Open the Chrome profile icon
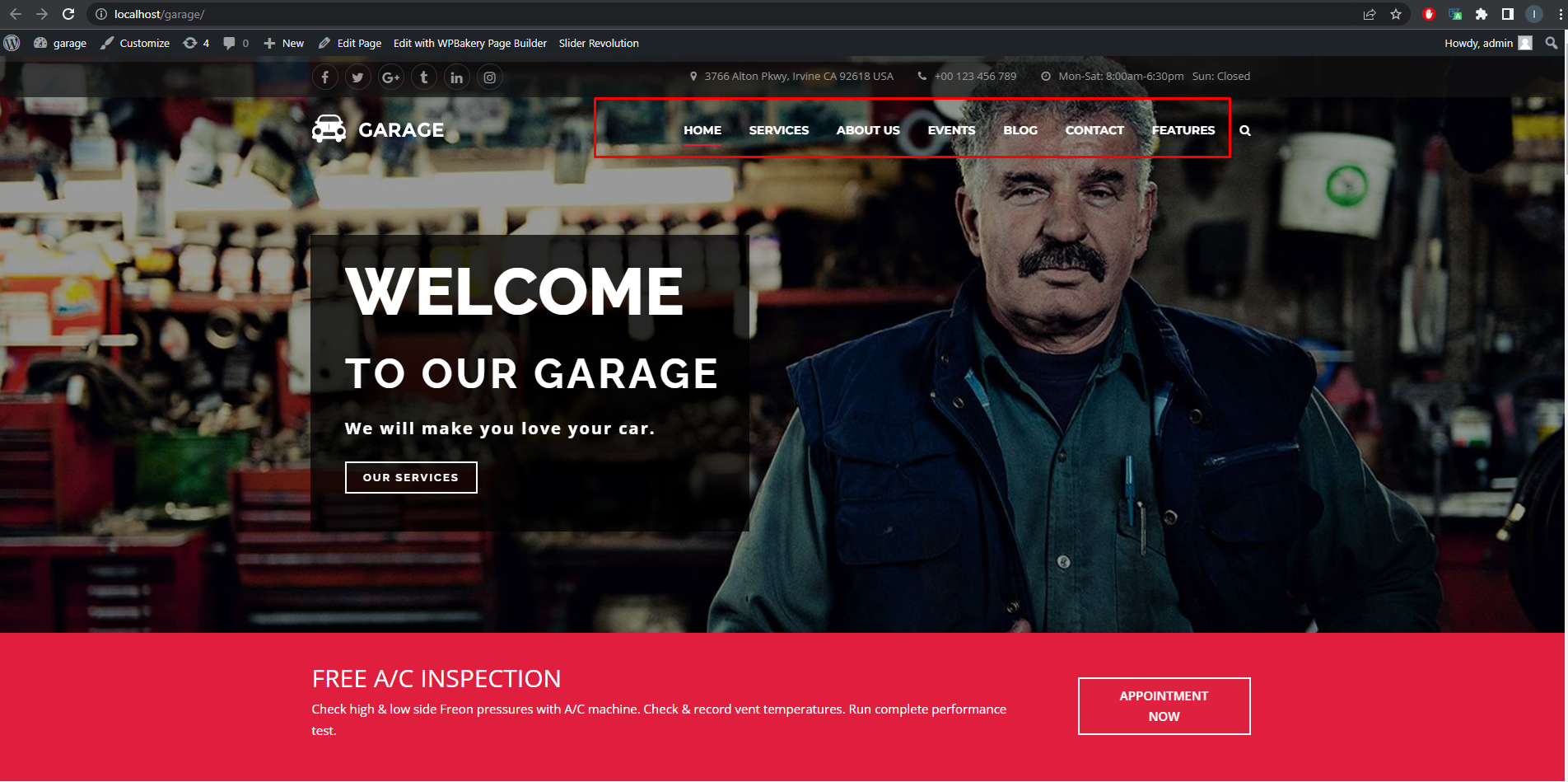Image resolution: width=1568 pixels, height=782 pixels. point(1534,14)
